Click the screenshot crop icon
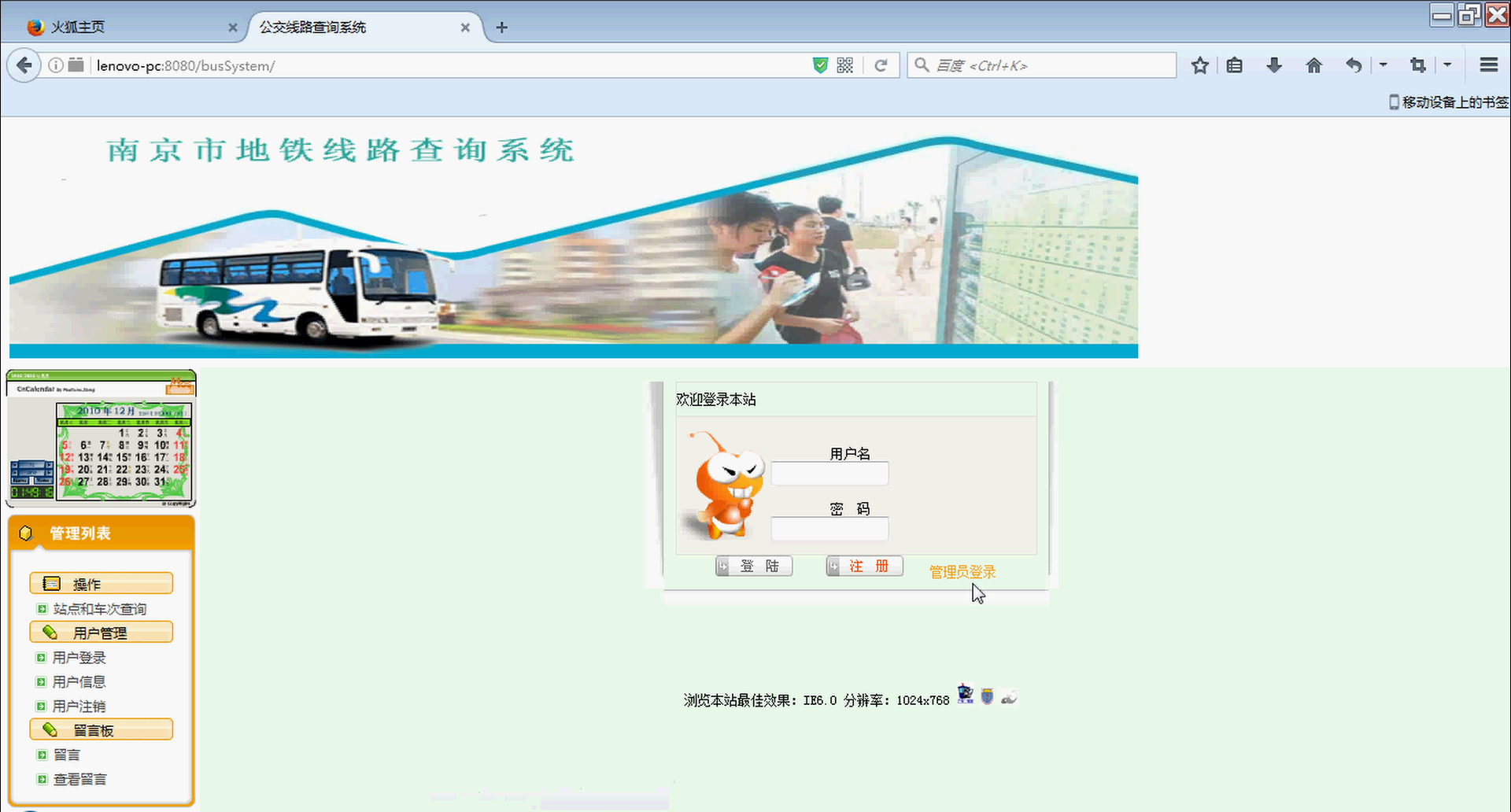This screenshot has width=1511, height=812. pyautogui.click(x=1418, y=65)
